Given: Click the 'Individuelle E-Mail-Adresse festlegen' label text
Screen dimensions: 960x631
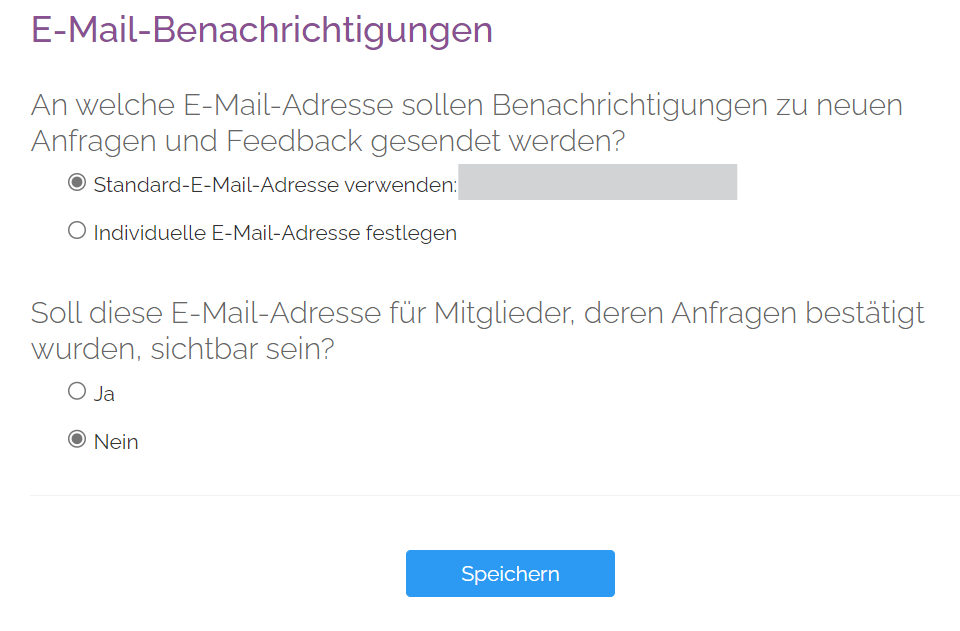Looking at the screenshot, I should coord(275,233).
